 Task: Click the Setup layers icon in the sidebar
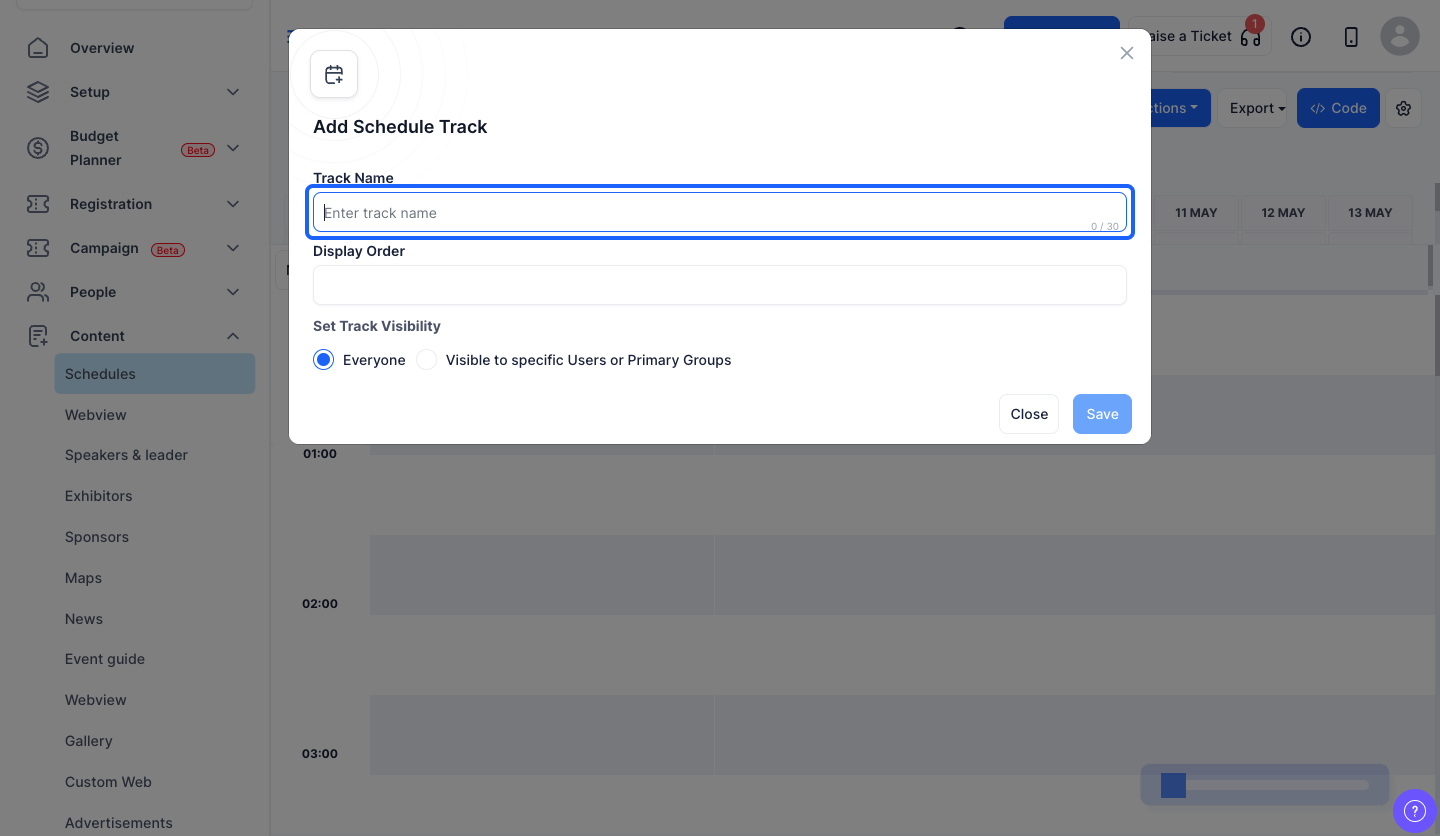point(38,92)
